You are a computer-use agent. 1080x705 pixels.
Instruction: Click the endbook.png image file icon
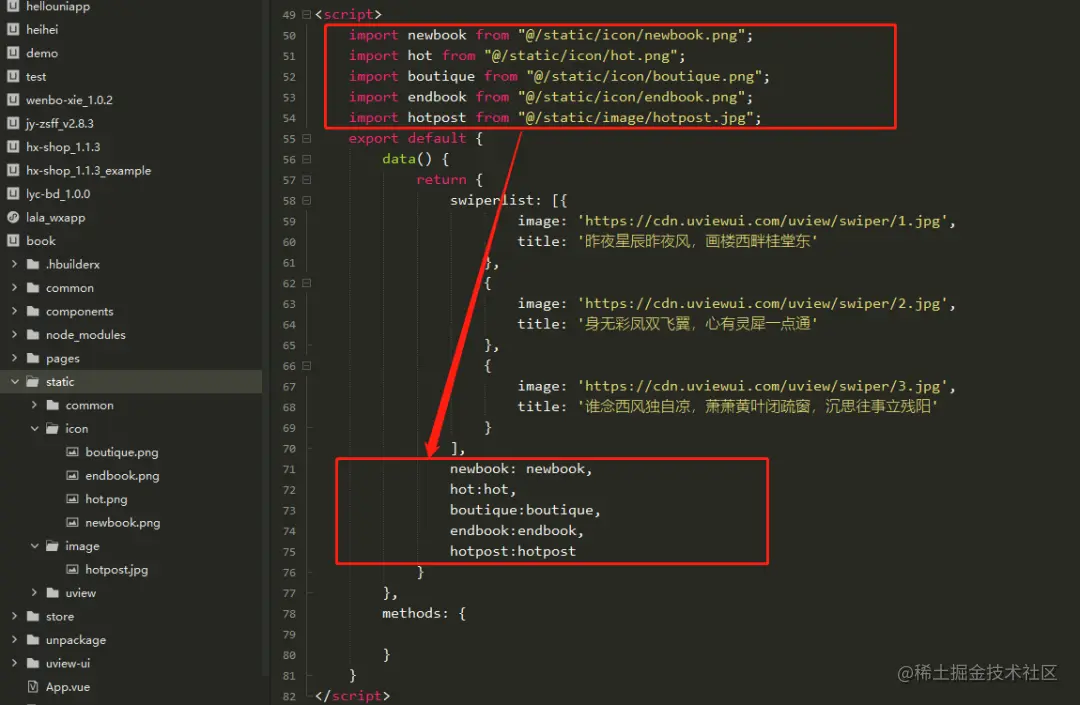tap(72, 475)
